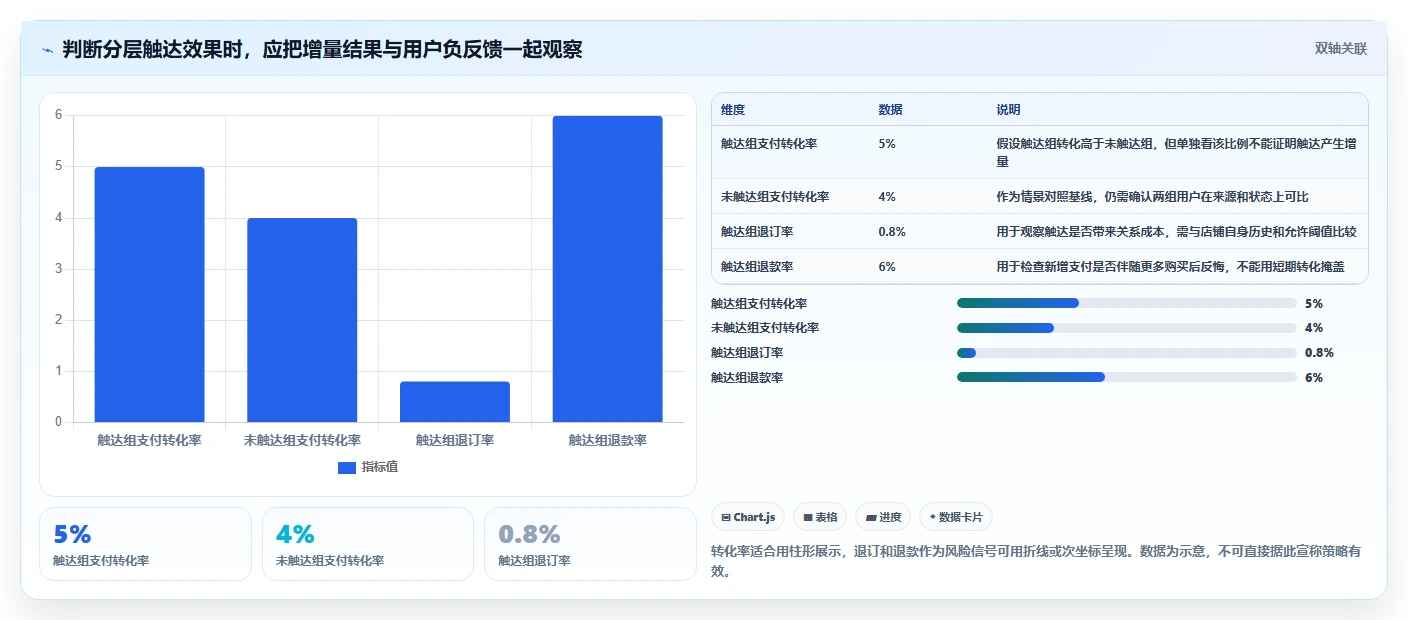Screen dimensions: 1408x620
Task: Click the 触达组退款率 bar in chart
Action: [x=607, y=269]
